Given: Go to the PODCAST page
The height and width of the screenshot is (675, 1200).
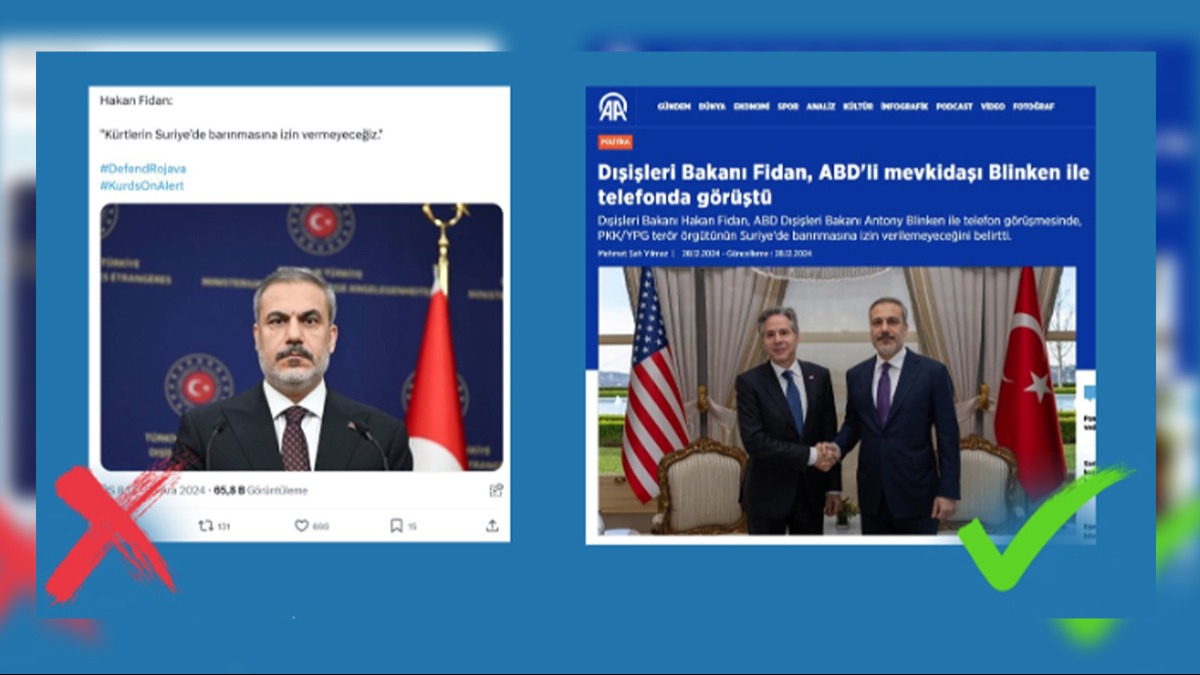Looking at the screenshot, I should pos(954,106).
